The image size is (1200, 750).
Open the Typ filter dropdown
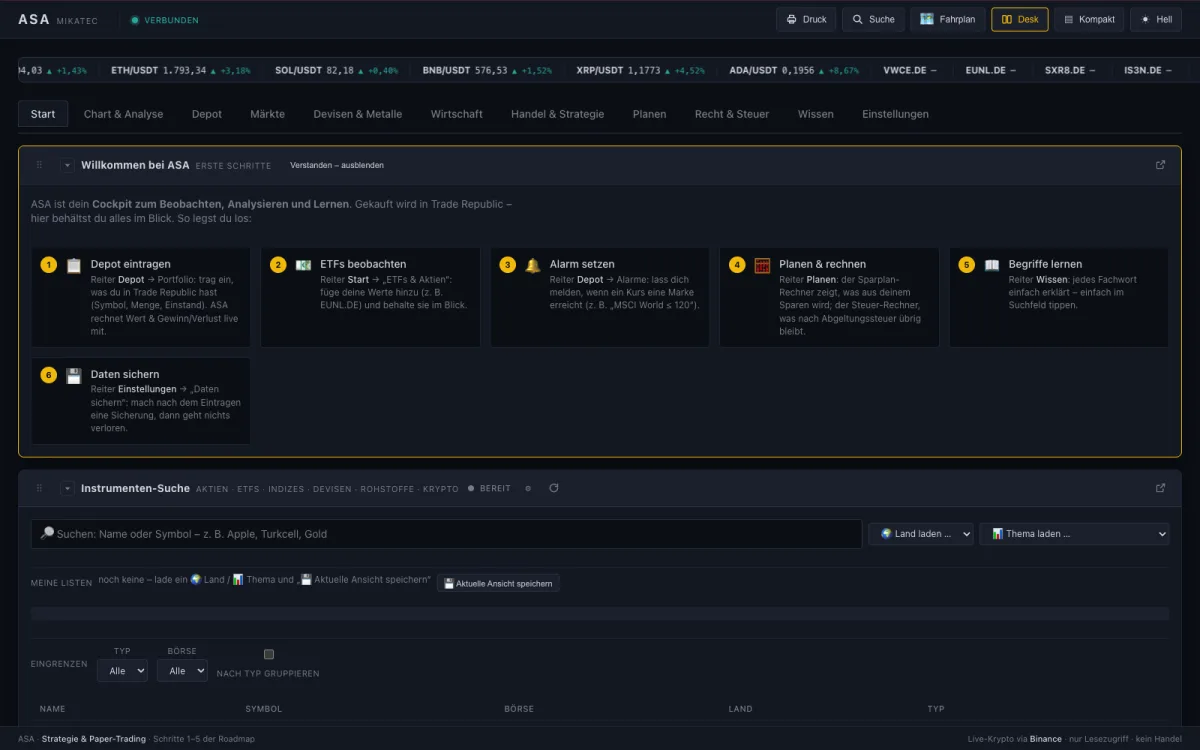click(x=122, y=671)
